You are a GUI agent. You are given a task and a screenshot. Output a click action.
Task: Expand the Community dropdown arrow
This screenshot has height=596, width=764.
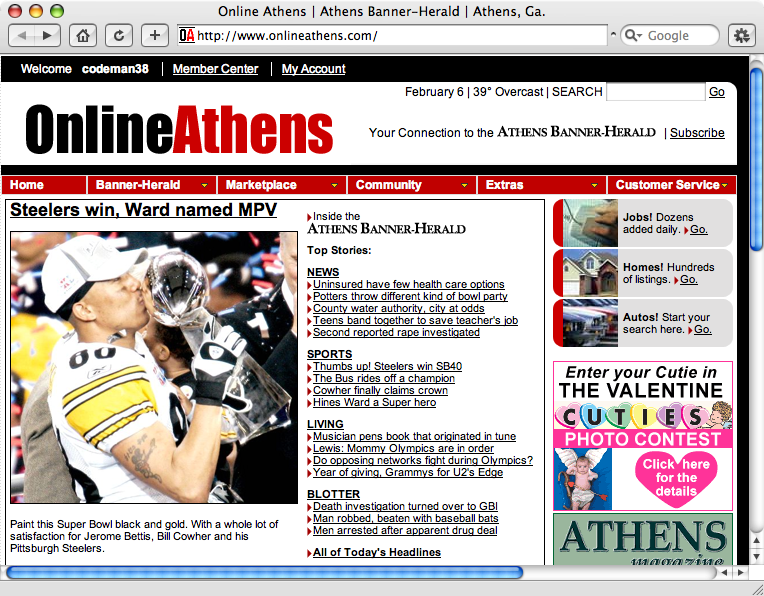(x=464, y=185)
